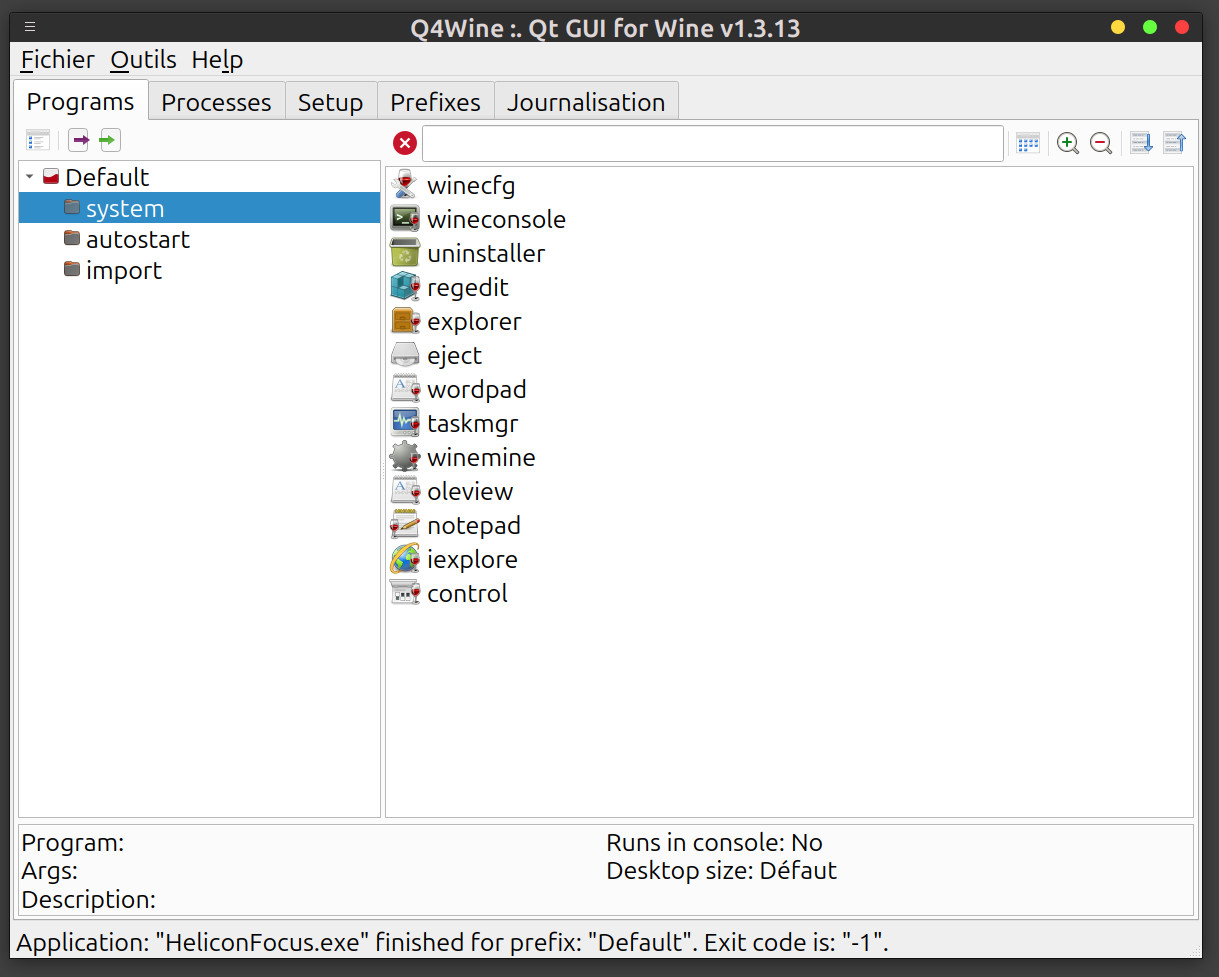Click the tree view list icon
The height and width of the screenshot is (977, 1219).
pyautogui.click(x=38, y=140)
